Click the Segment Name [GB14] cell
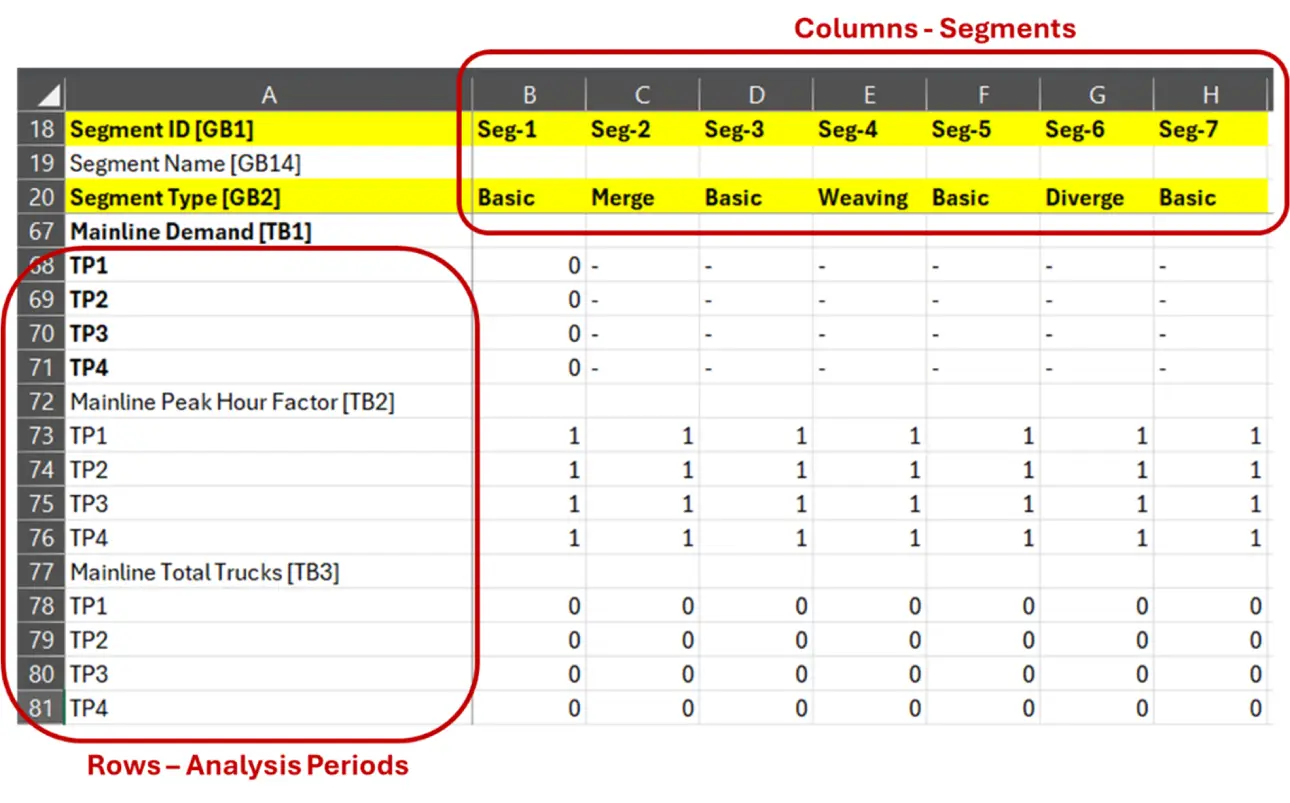The image size is (1290, 803). tap(268, 163)
